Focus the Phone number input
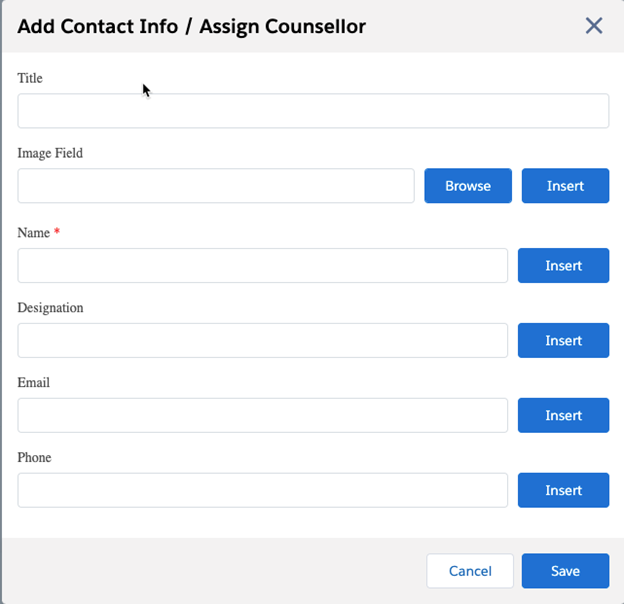 (263, 491)
